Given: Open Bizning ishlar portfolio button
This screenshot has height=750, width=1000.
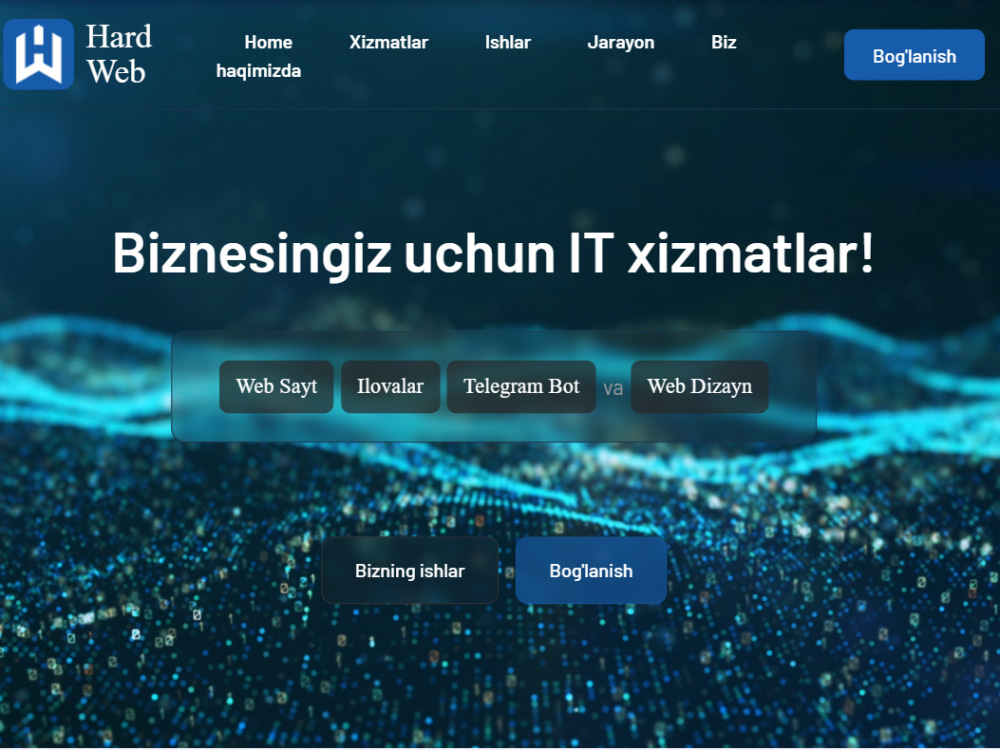Looking at the screenshot, I should click(410, 571).
